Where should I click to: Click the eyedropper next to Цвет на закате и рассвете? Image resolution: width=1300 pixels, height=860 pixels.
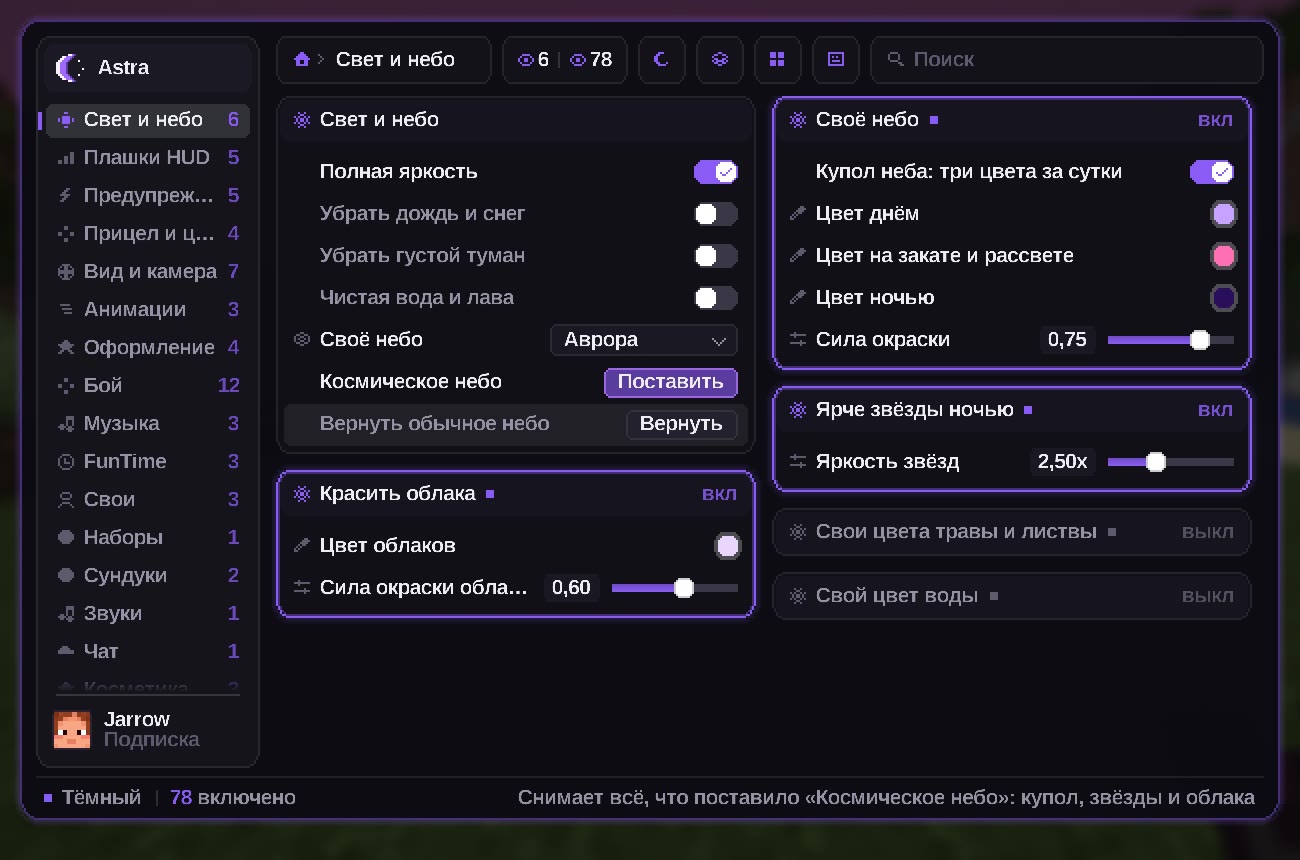click(798, 256)
